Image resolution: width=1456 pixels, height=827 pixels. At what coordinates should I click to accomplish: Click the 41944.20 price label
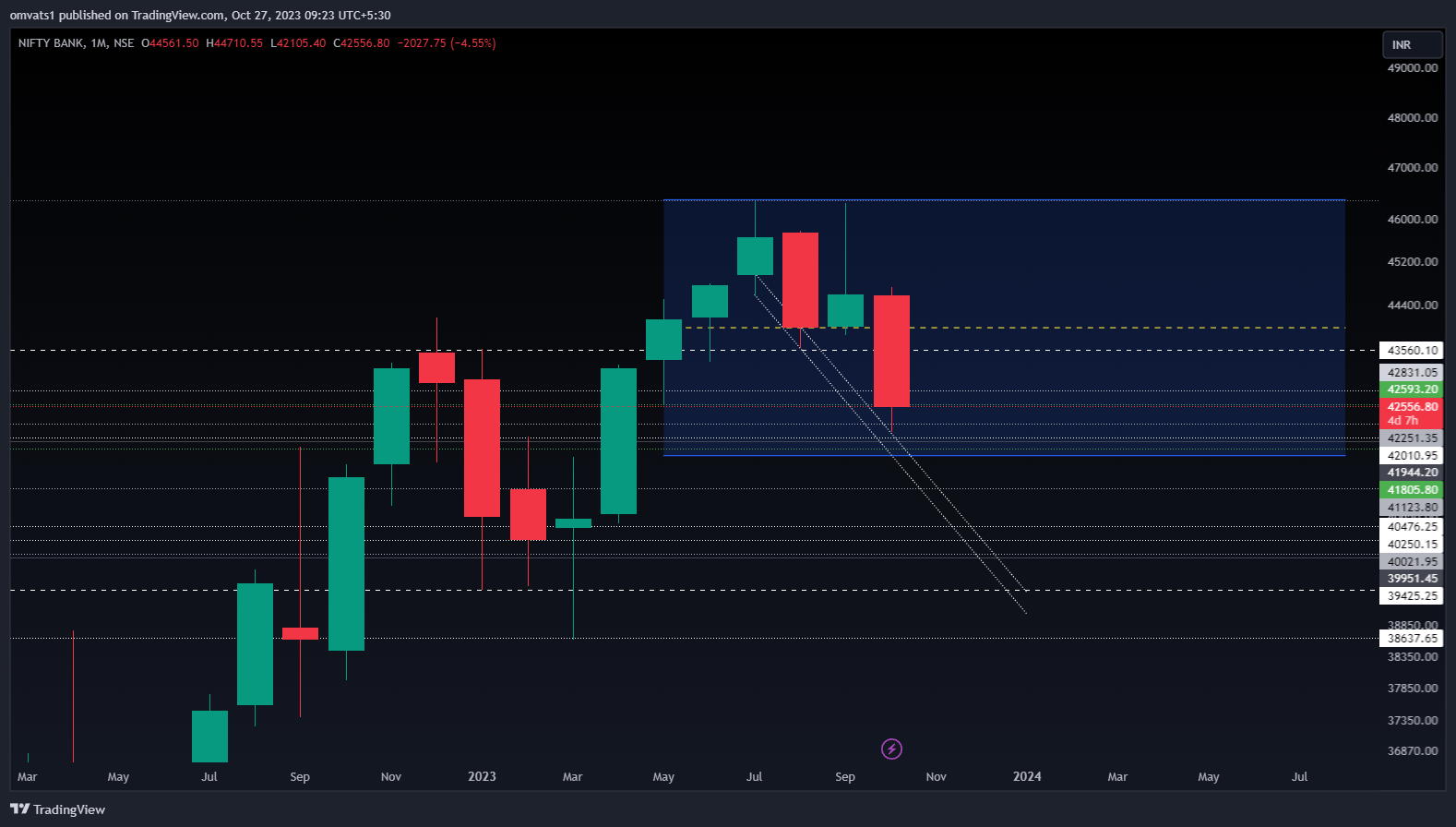click(x=1412, y=473)
